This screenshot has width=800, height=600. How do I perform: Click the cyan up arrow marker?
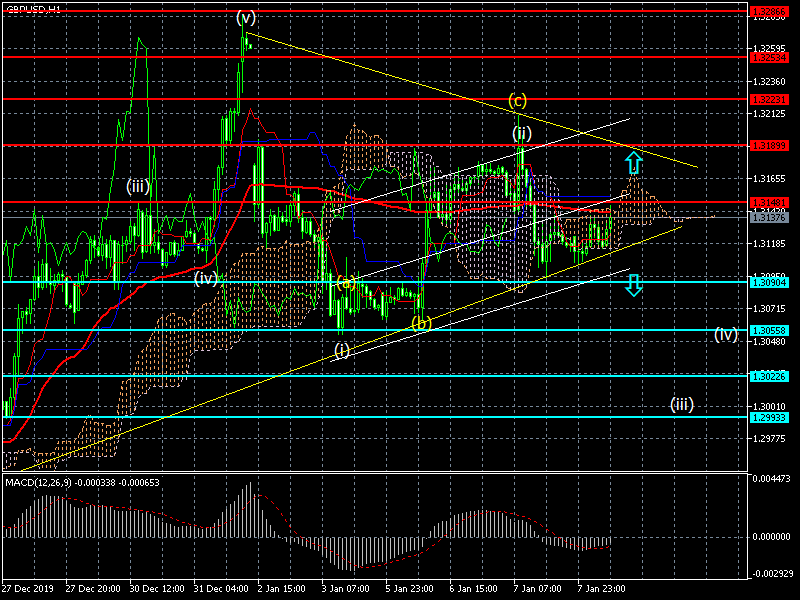634,162
